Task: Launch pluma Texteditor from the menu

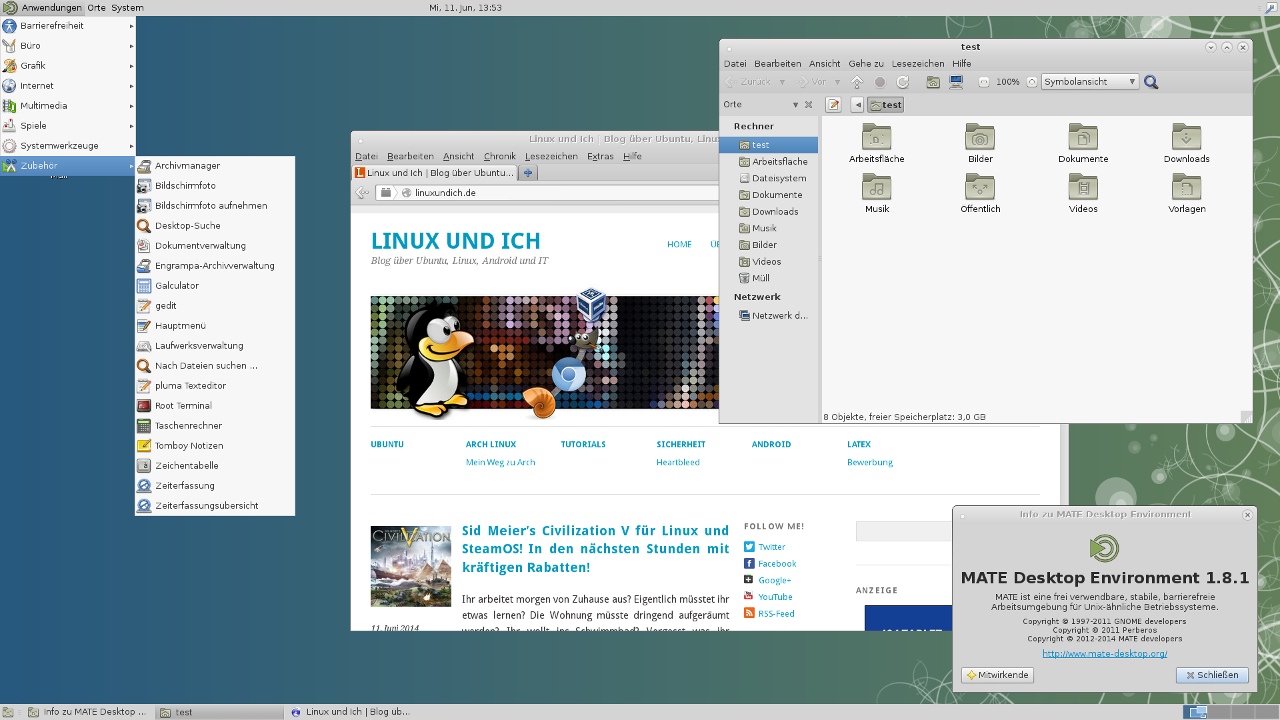Action: click(215, 385)
